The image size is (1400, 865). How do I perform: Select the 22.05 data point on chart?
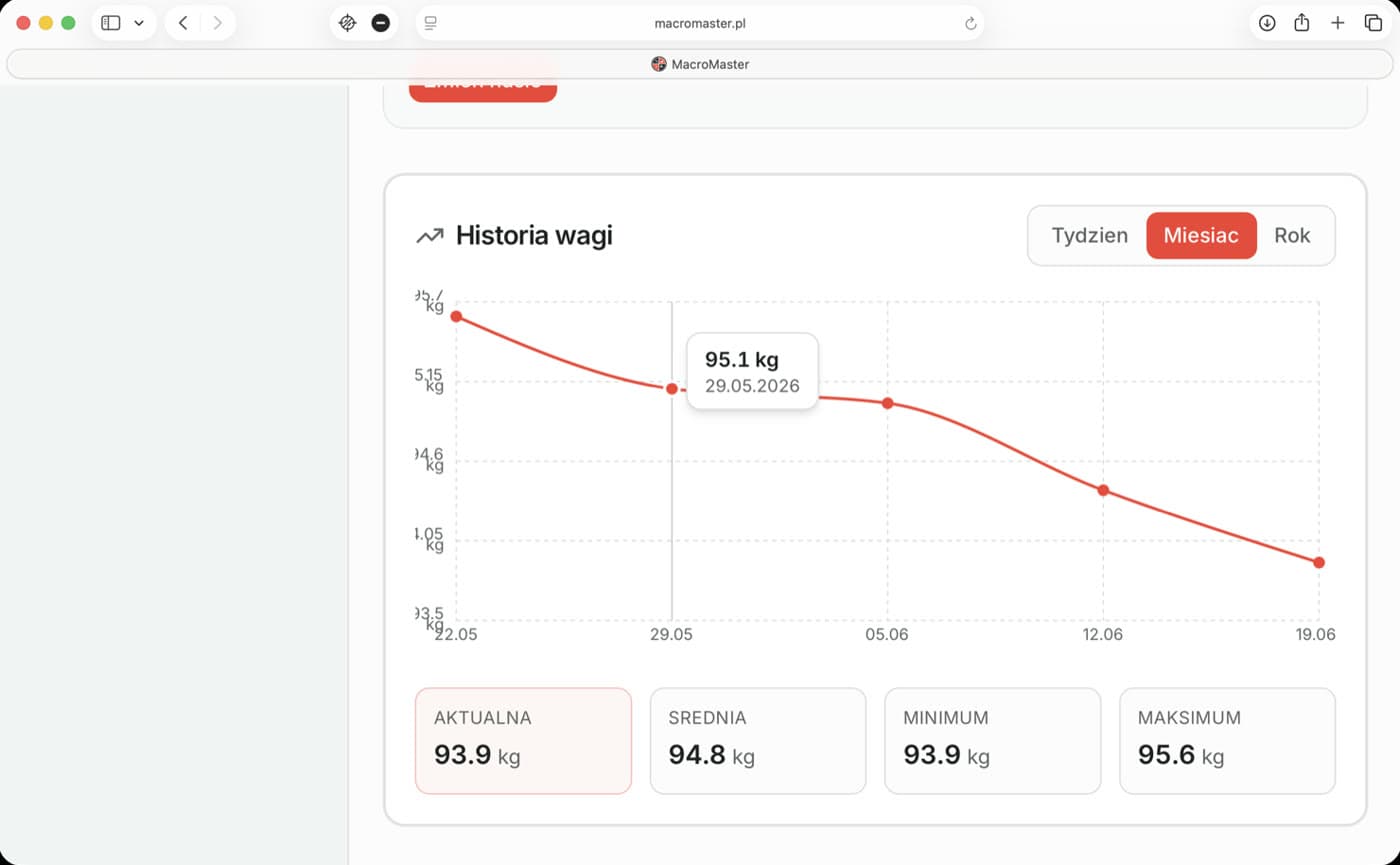click(x=456, y=316)
